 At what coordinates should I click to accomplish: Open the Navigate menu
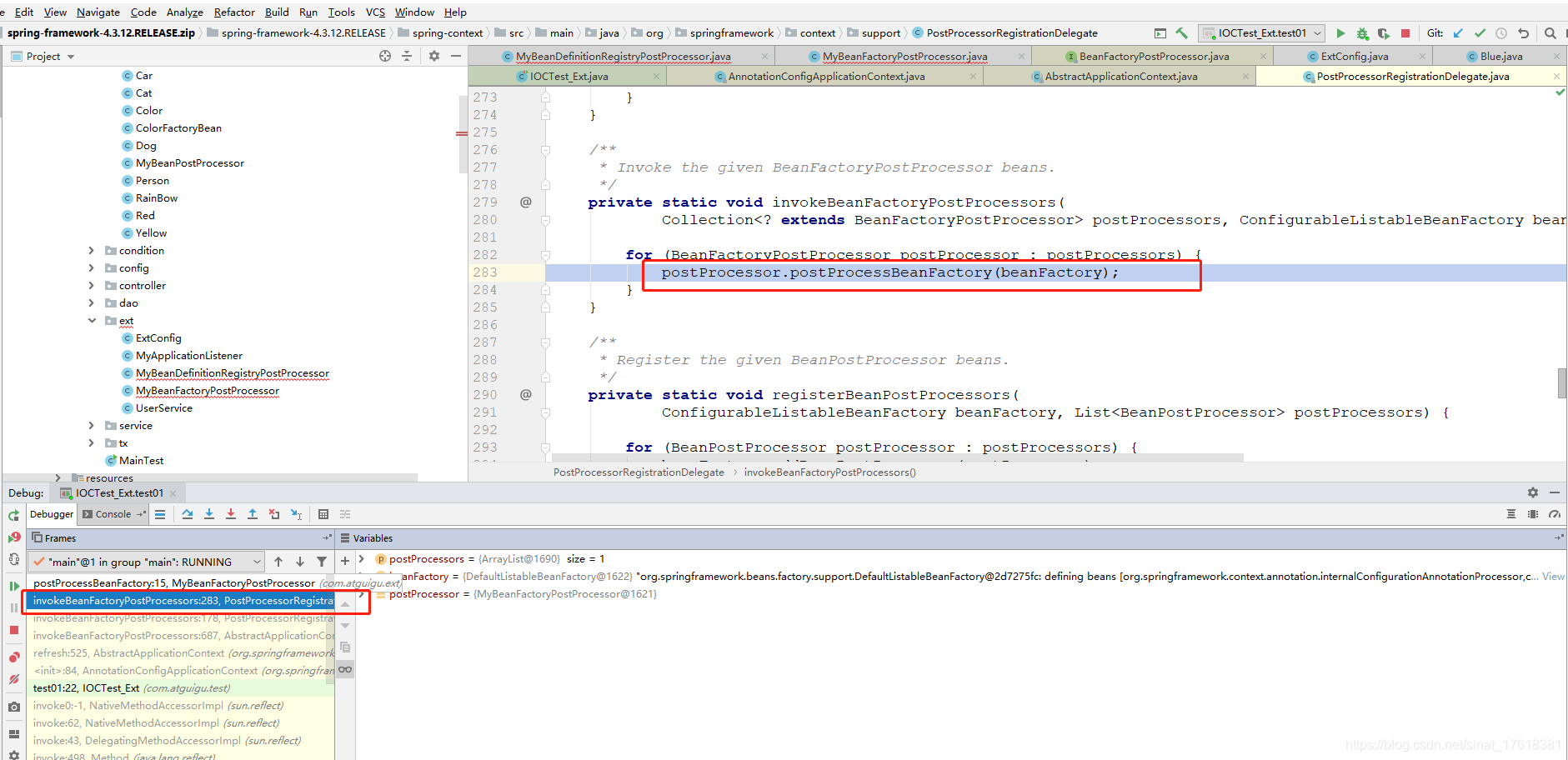click(x=98, y=12)
